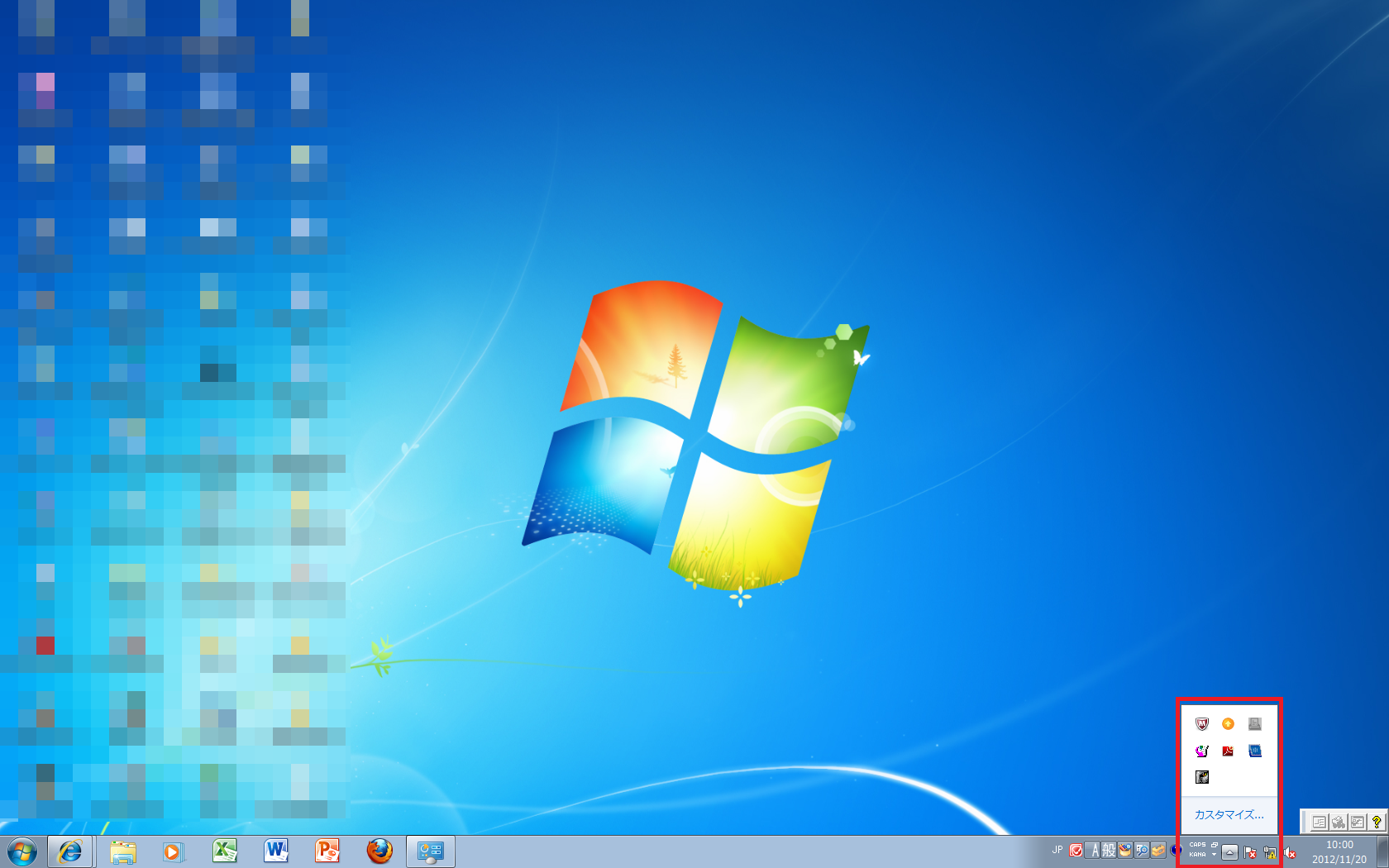Launch Excel from the taskbar
Viewport: 1389px width, 868px height.
[x=225, y=851]
